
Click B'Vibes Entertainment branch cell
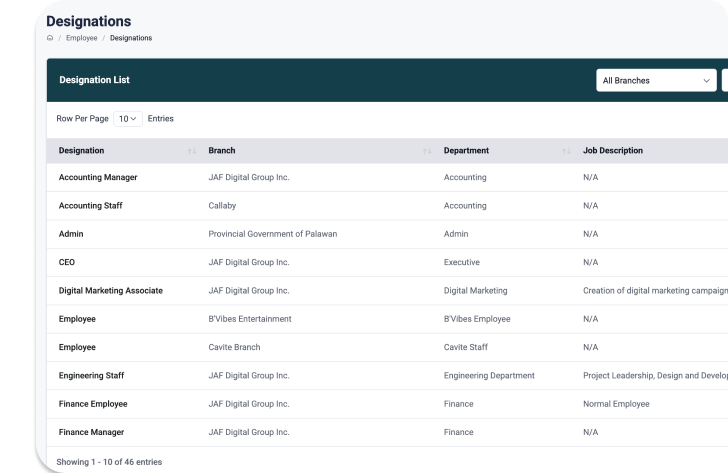[250, 319]
